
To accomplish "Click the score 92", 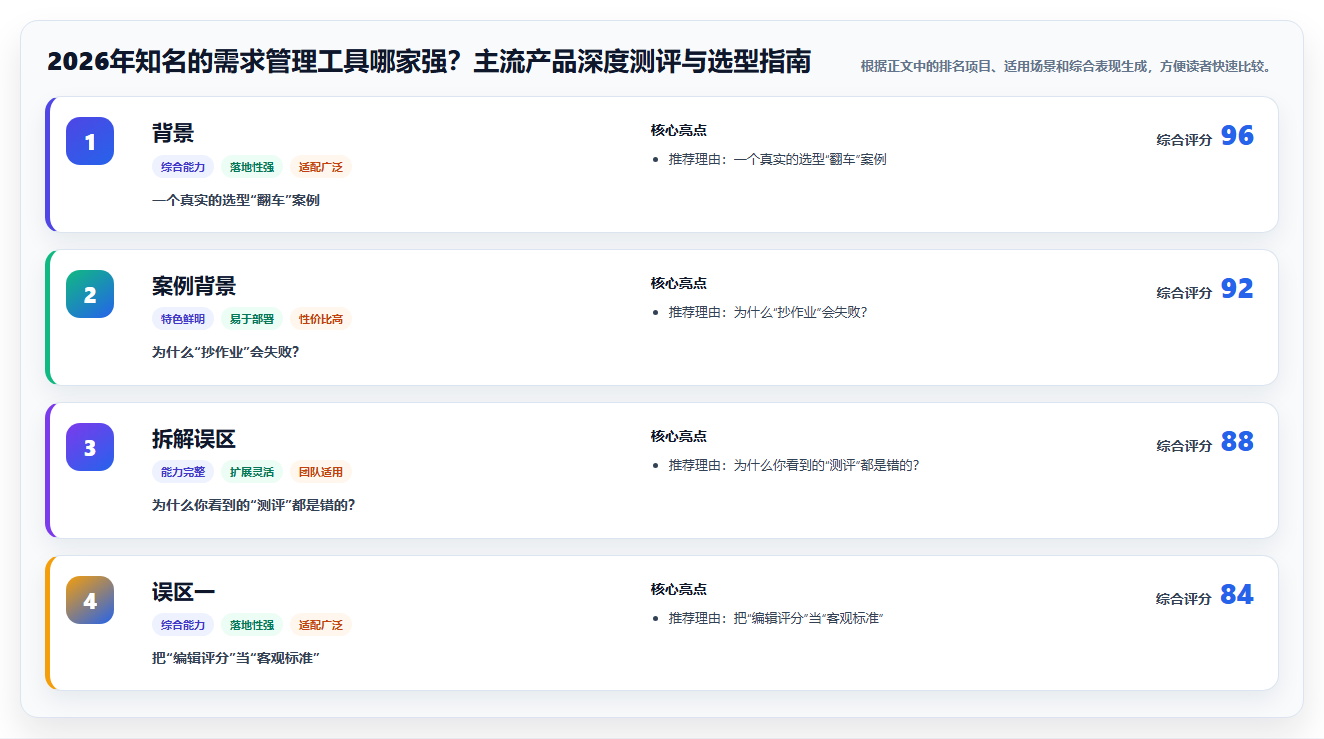I will [x=1237, y=289].
